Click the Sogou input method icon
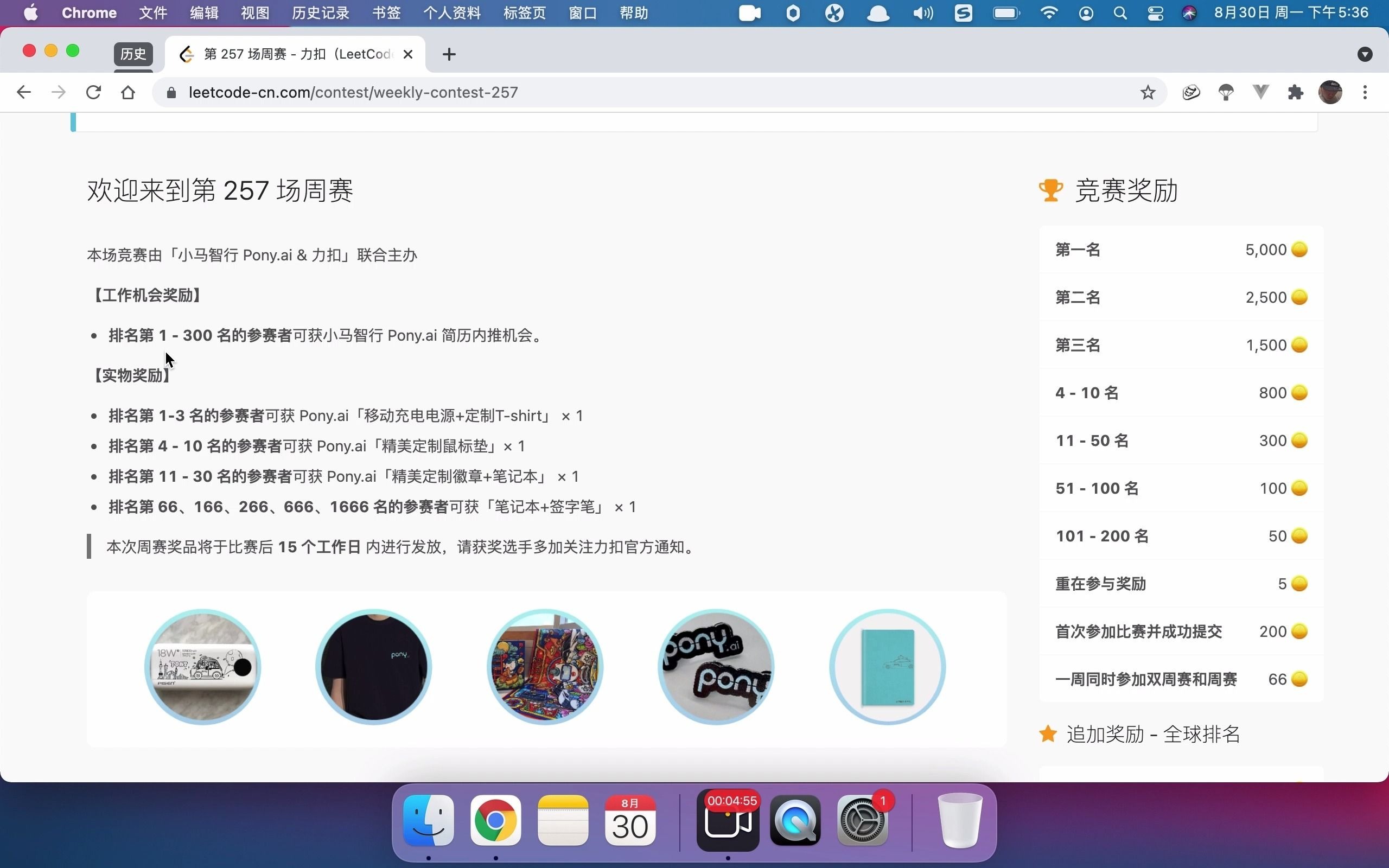The image size is (1389, 868). (x=963, y=12)
